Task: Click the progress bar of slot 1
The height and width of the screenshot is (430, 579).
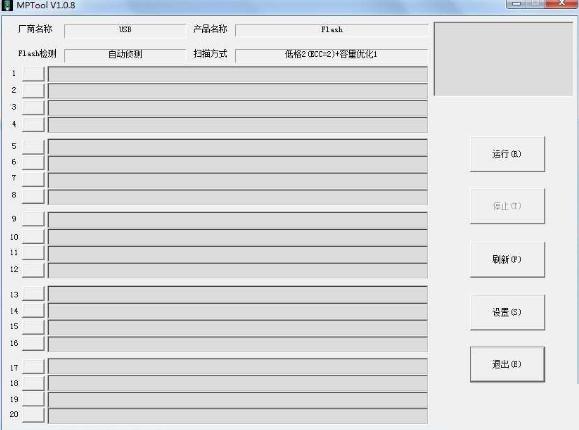Action: click(x=238, y=74)
